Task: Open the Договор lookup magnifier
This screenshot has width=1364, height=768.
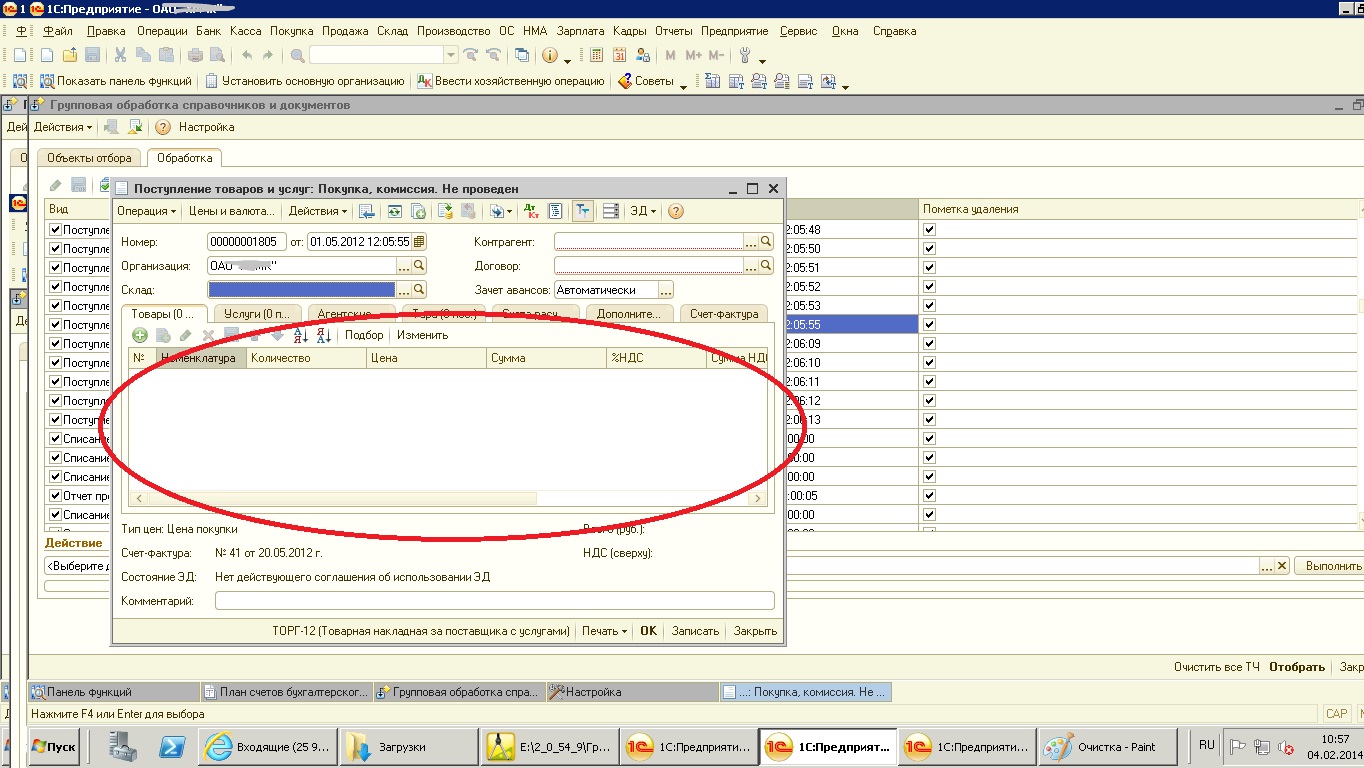Action: 766,266
